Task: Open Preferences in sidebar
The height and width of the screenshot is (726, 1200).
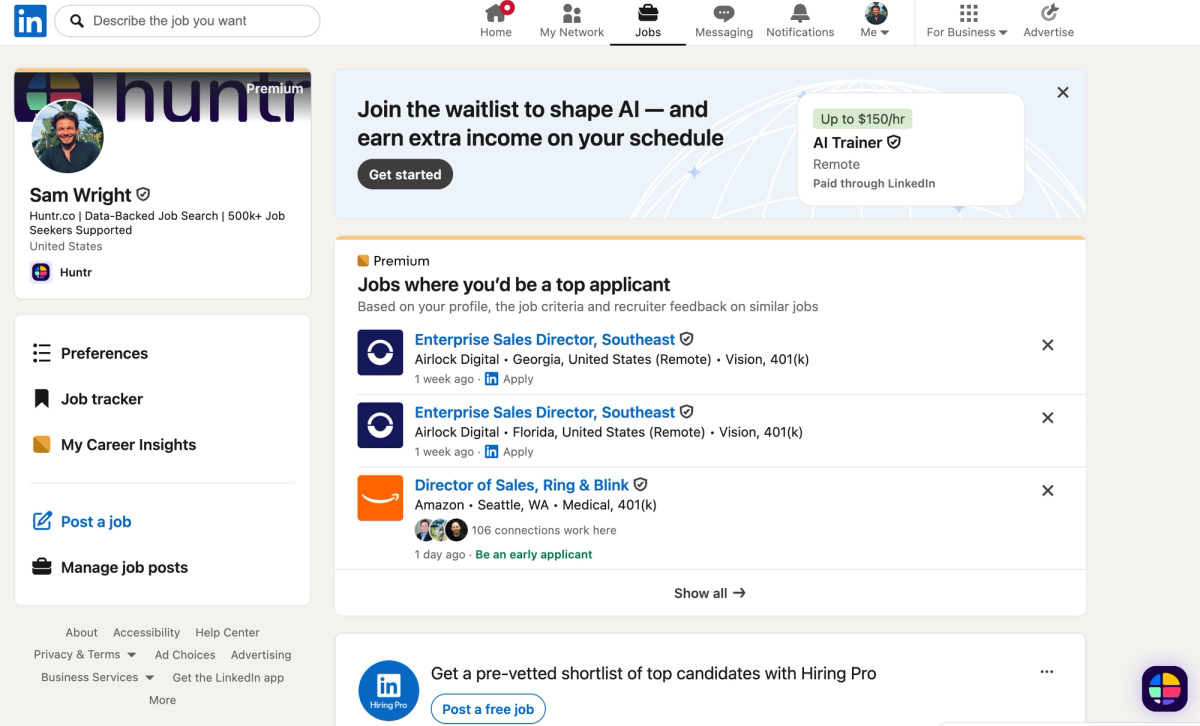Action: (104, 353)
